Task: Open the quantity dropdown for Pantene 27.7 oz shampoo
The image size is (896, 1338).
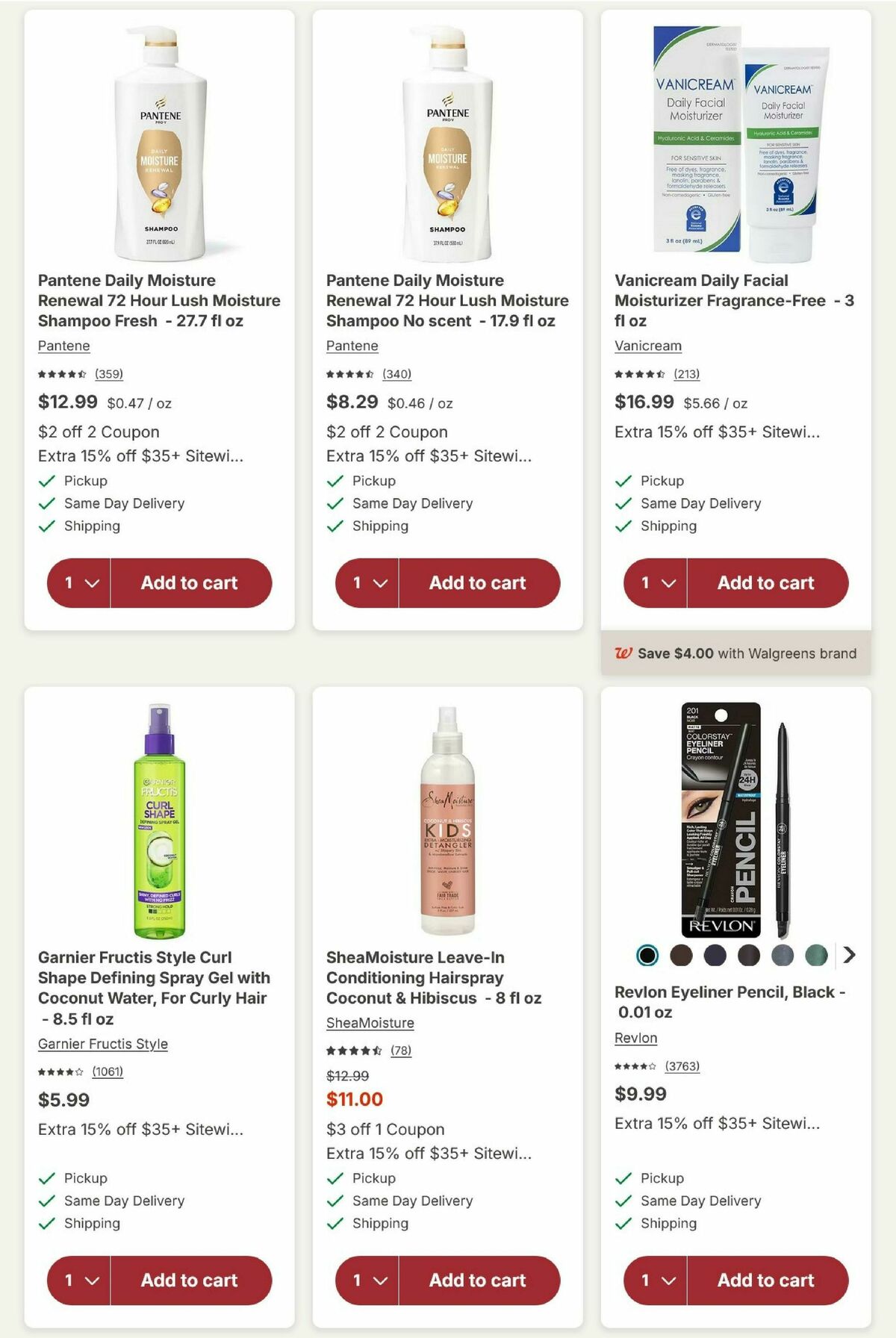Action: (x=77, y=583)
